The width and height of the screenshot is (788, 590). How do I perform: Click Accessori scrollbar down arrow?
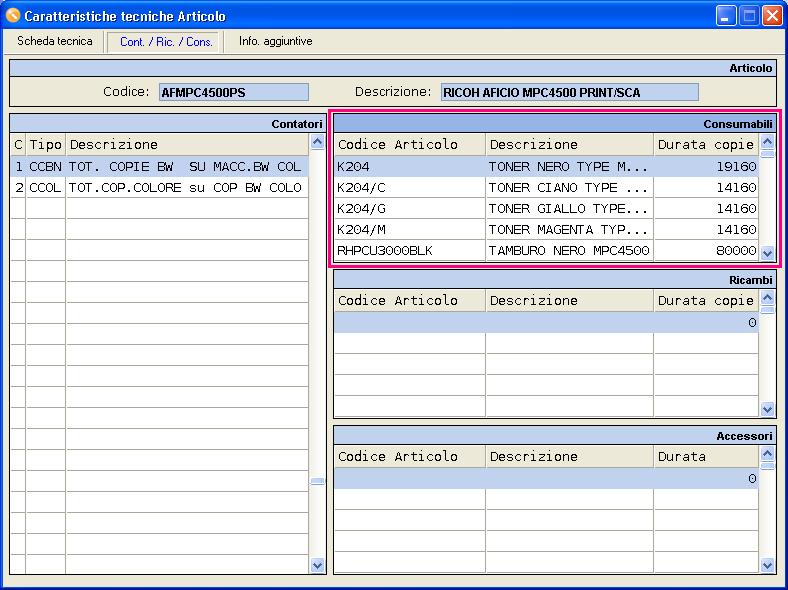767,565
